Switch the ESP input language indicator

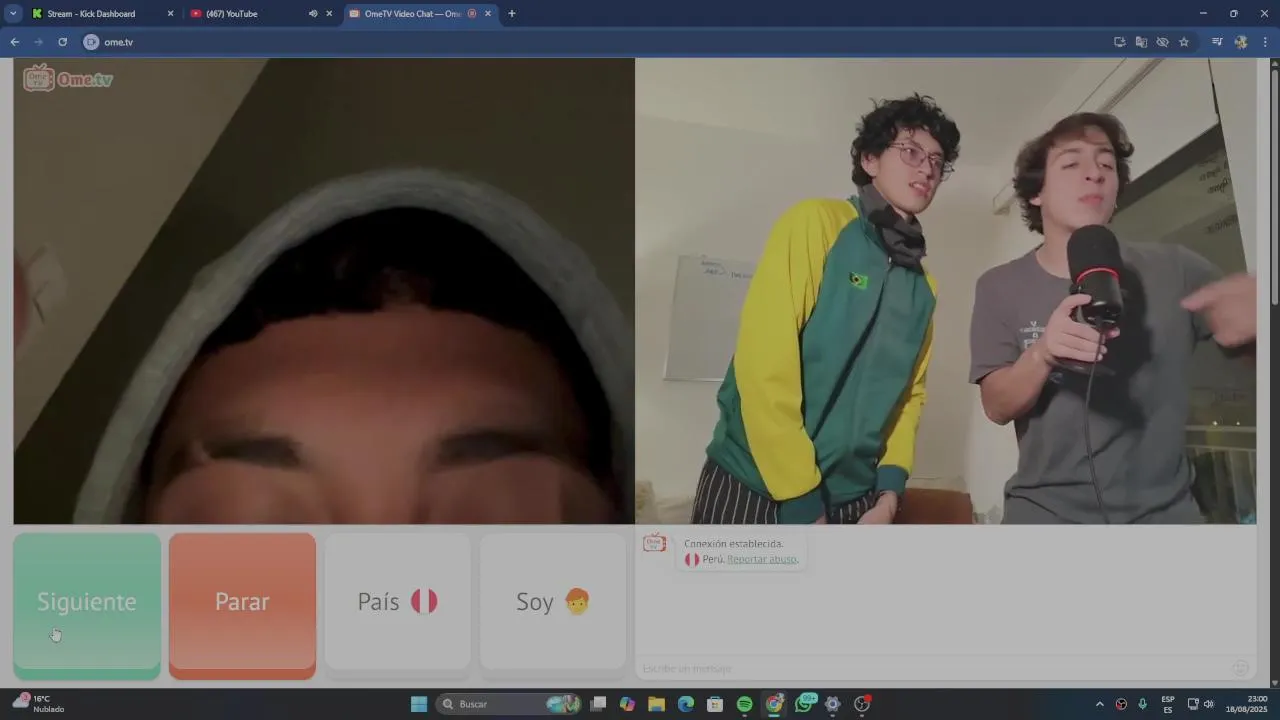(1168, 704)
